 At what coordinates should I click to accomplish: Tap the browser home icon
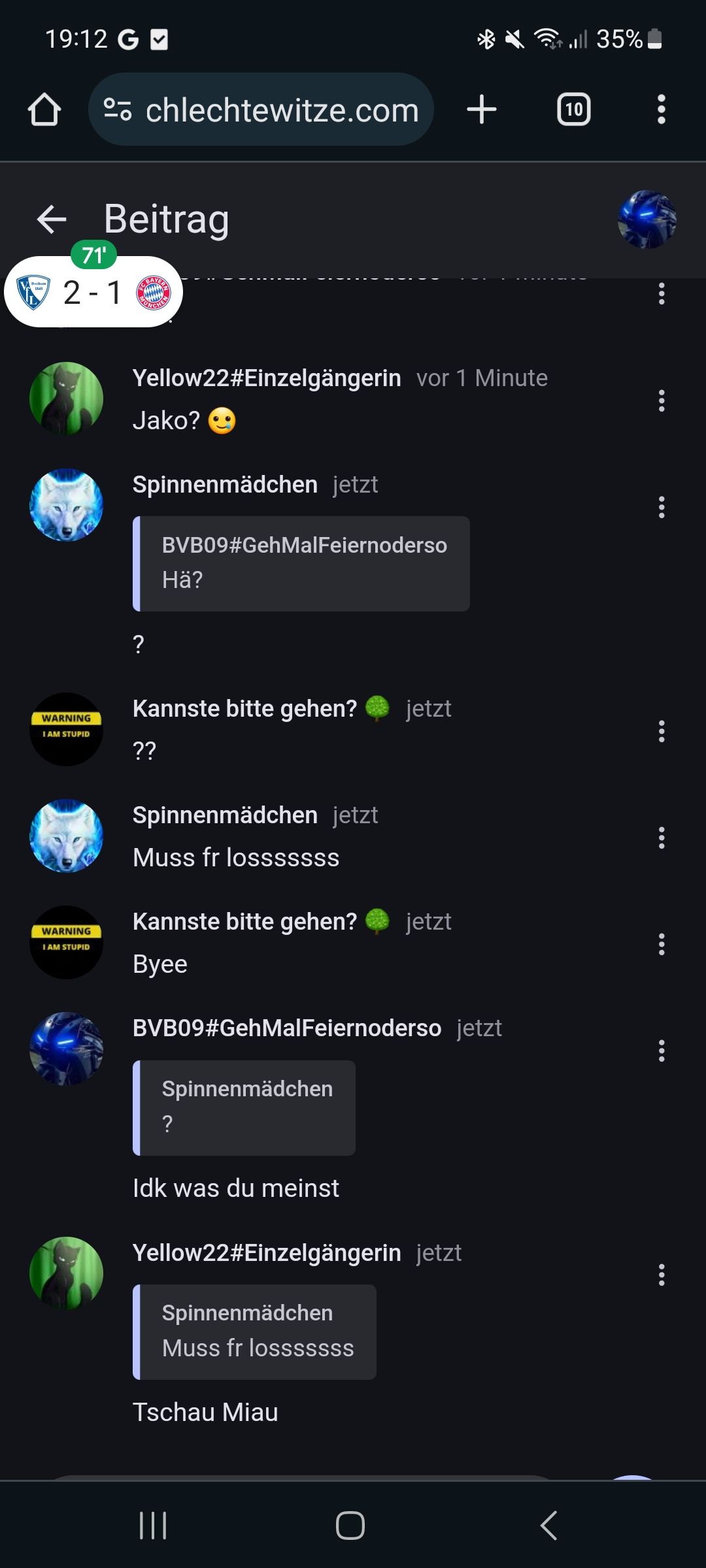coord(44,110)
